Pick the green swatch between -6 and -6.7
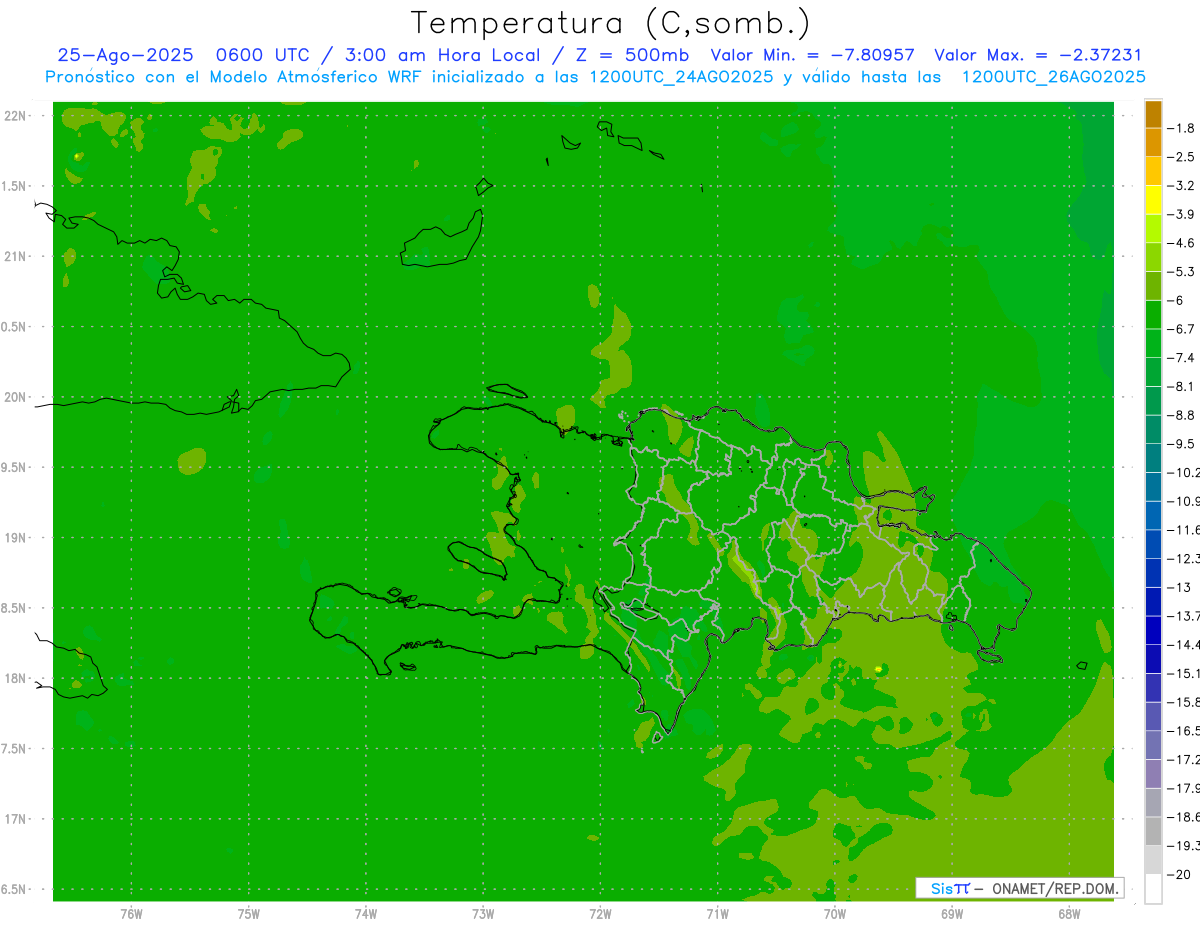Viewport: 1200px width, 927px height. pyautogui.click(x=1153, y=315)
